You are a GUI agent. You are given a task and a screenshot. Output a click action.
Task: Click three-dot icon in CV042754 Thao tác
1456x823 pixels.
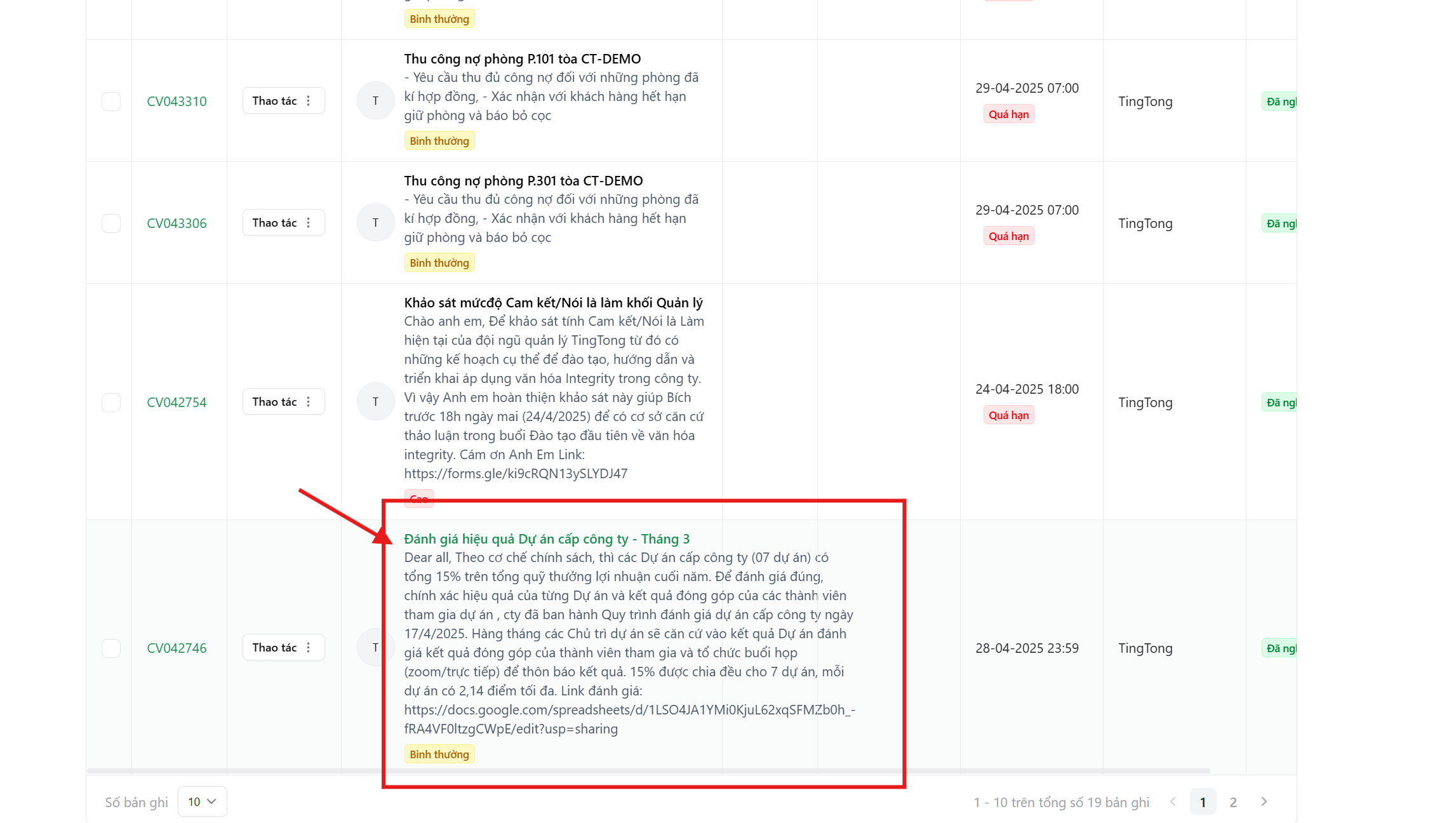(309, 402)
